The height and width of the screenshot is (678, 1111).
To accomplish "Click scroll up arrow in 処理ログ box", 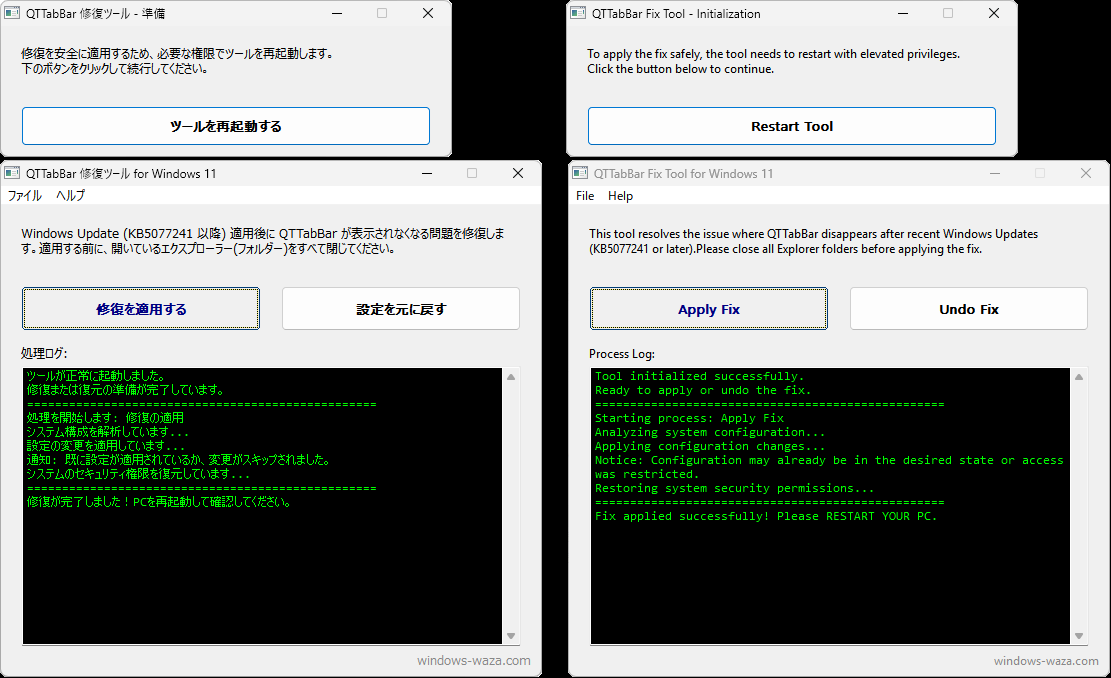I will coord(511,377).
